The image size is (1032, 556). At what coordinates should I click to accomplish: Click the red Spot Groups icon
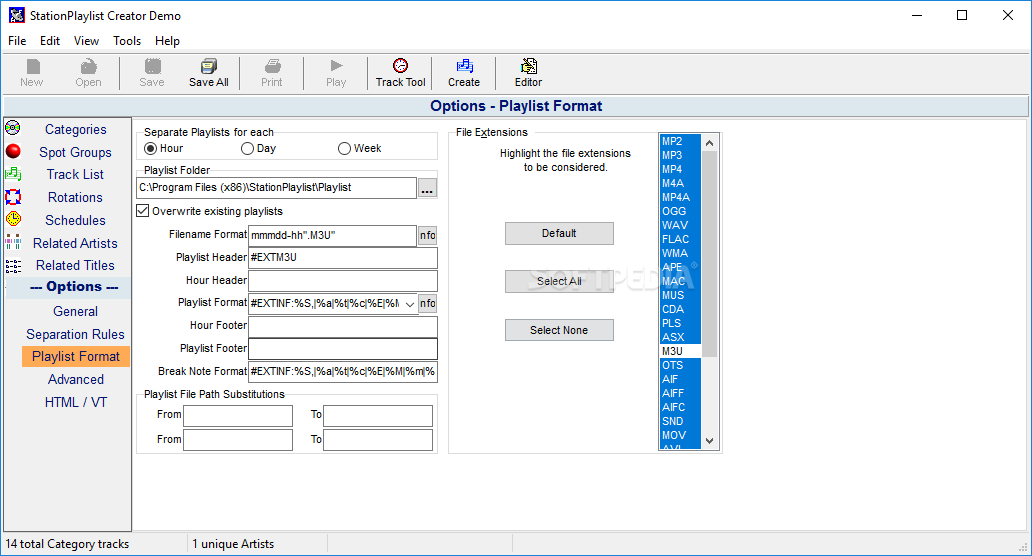pyautogui.click(x=13, y=151)
